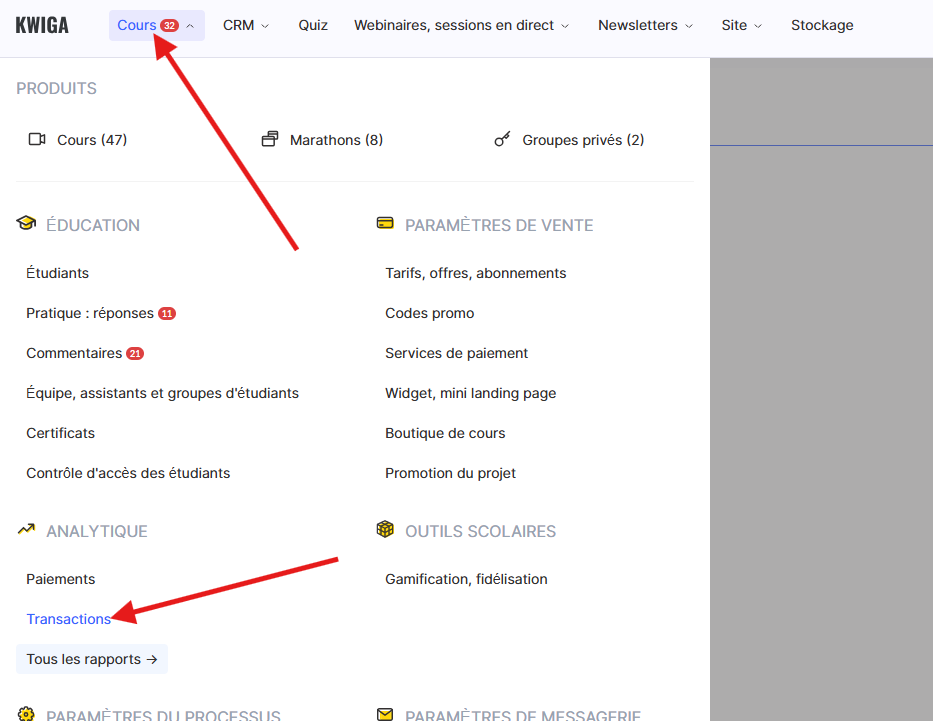
Task: Collapse the Cours menu chevron
Action: (x=190, y=26)
